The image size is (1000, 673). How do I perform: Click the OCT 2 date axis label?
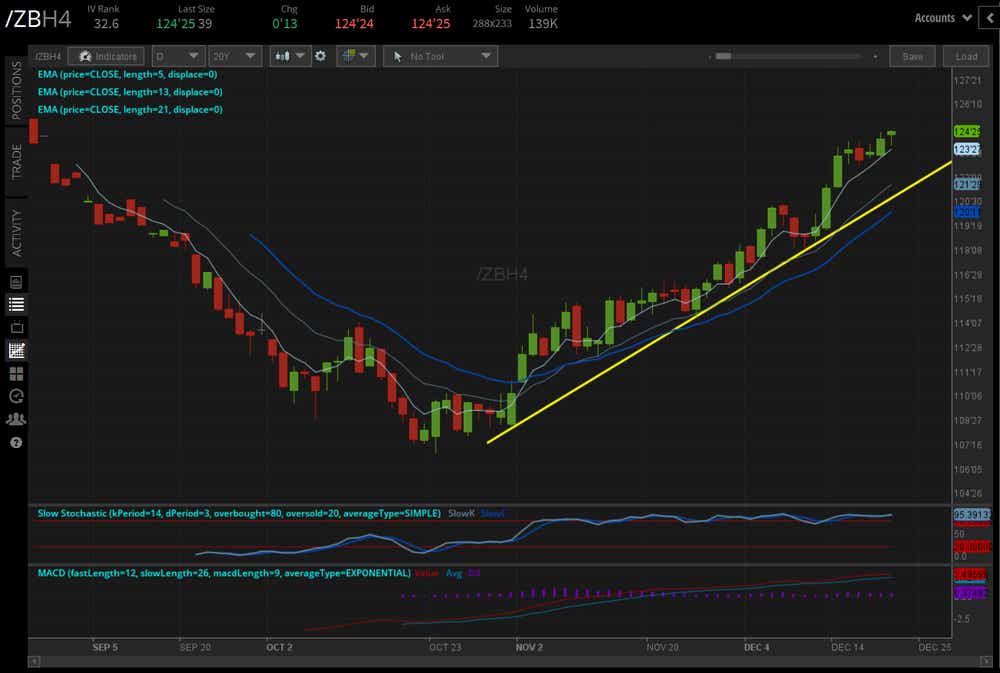279,647
